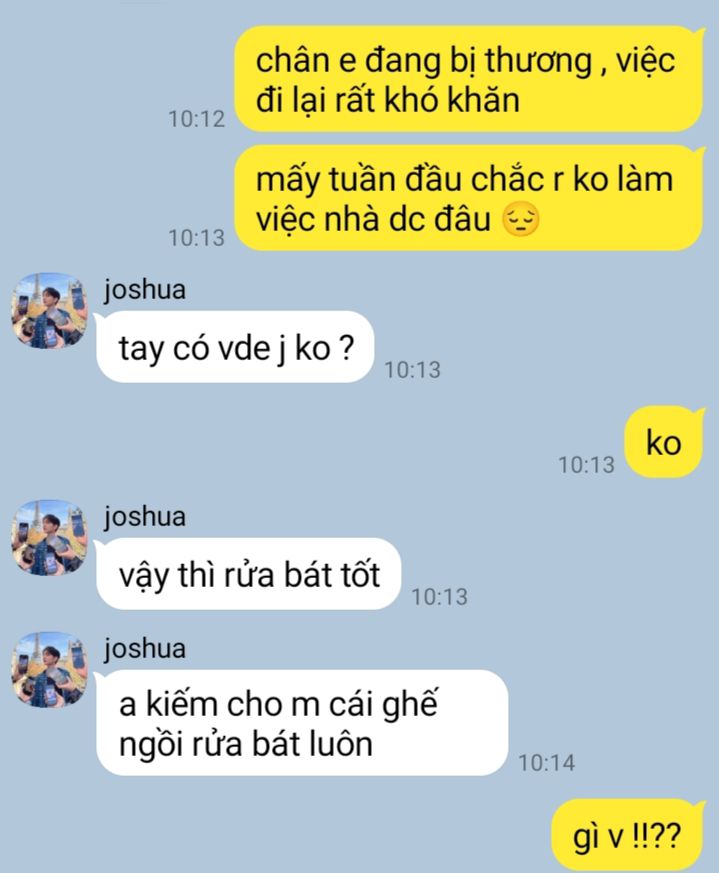Click the 10:12 timestamp of first message
719x873 pixels.
pos(197,119)
